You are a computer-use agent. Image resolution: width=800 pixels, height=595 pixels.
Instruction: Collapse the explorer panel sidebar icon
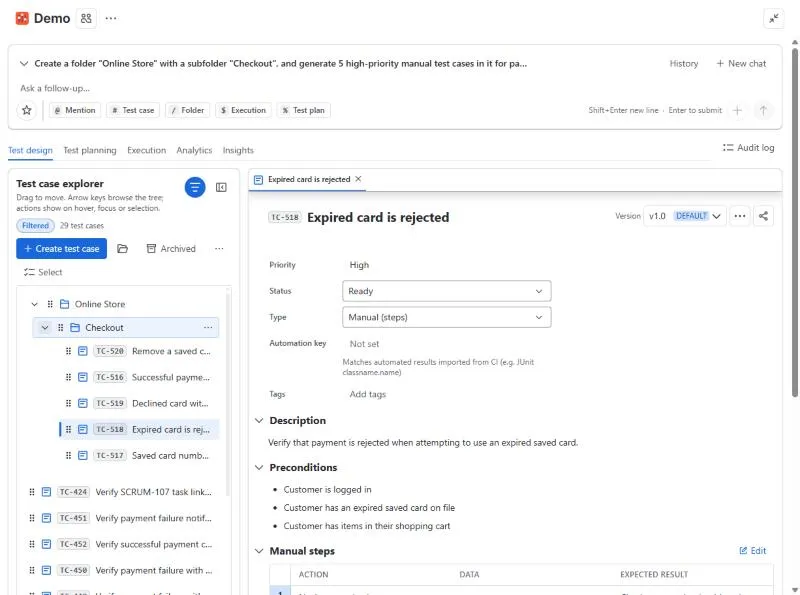[x=221, y=187]
